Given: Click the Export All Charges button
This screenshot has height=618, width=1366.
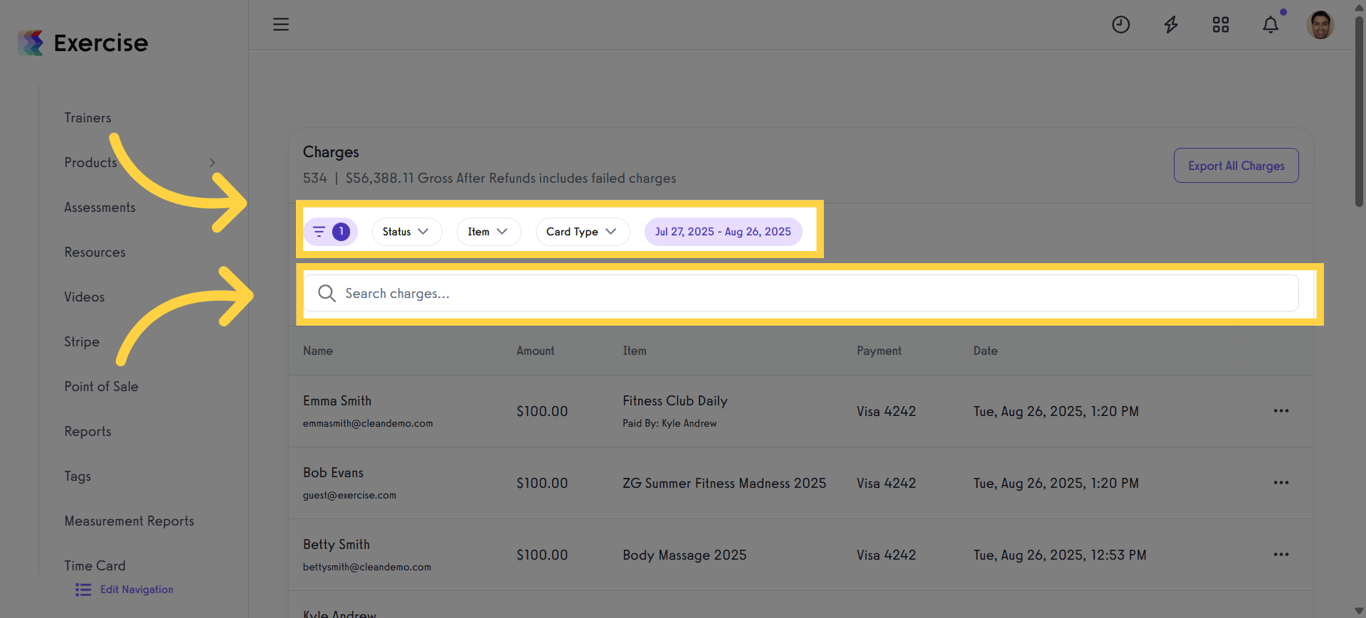Looking at the screenshot, I should (1236, 166).
